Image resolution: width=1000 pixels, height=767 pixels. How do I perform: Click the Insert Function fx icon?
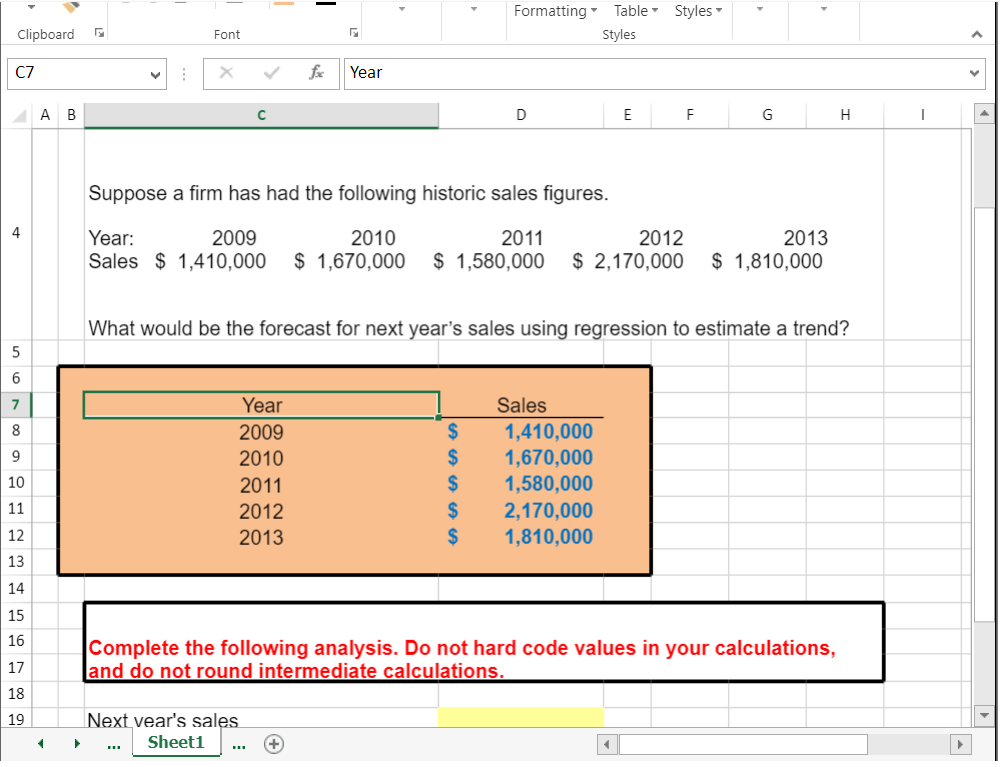(x=316, y=73)
